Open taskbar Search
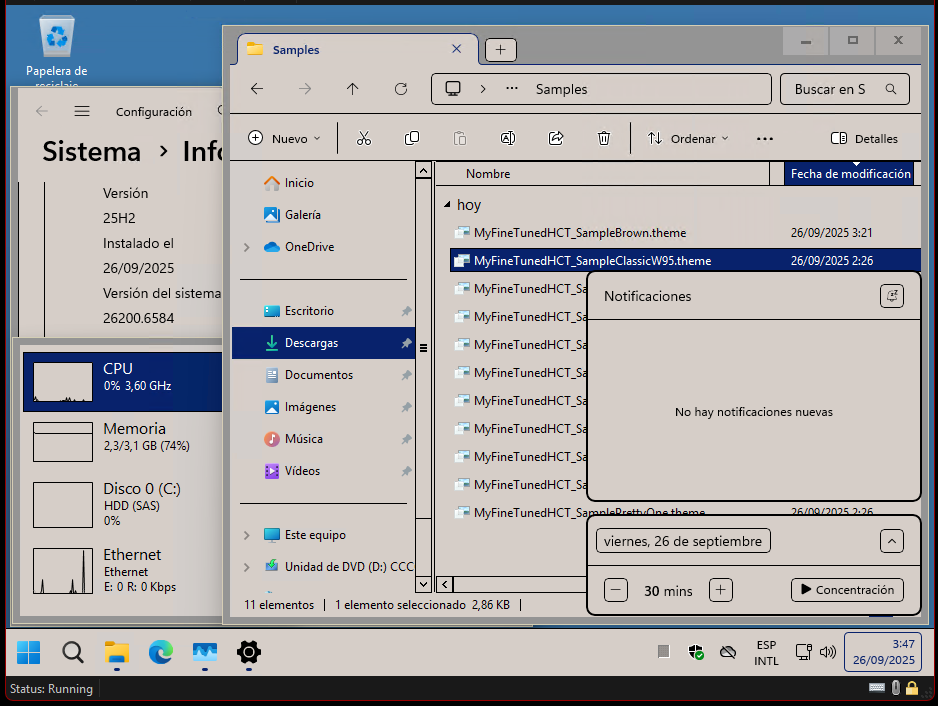Screen dimensions: 938x706 point(73,652)
